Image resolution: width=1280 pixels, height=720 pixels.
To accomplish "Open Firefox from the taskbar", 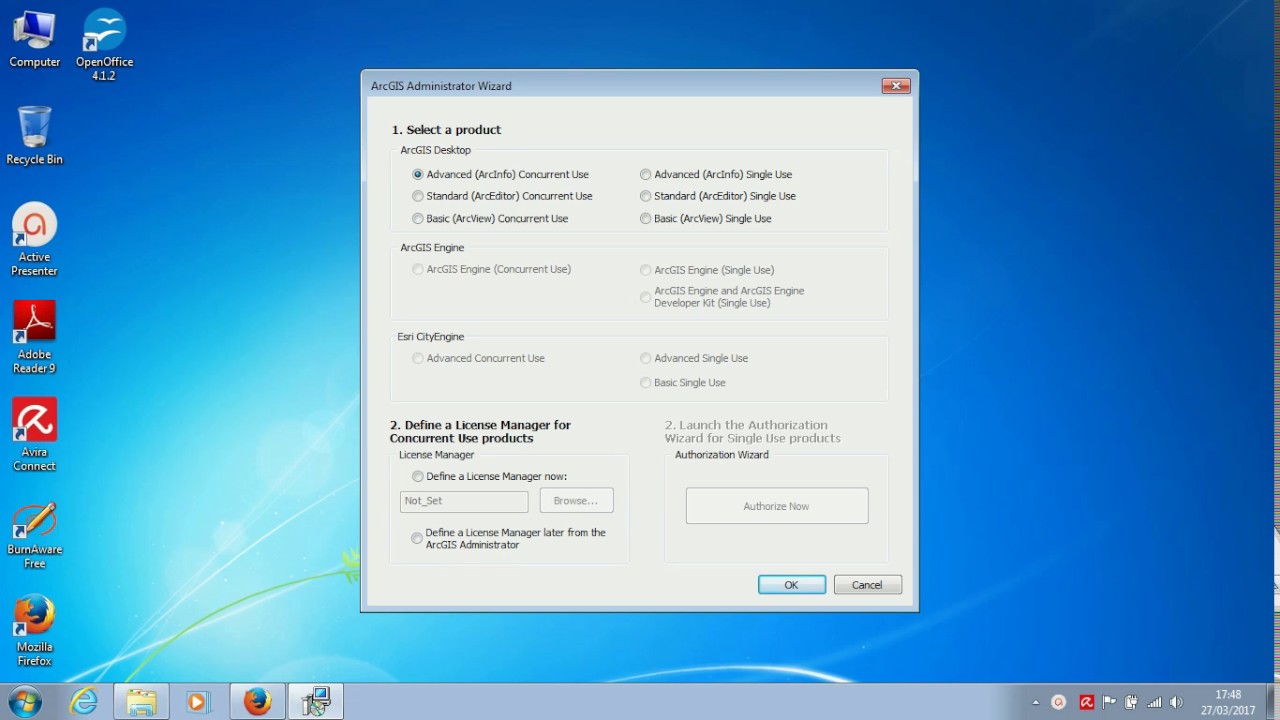I will click(x=257, y=702).
